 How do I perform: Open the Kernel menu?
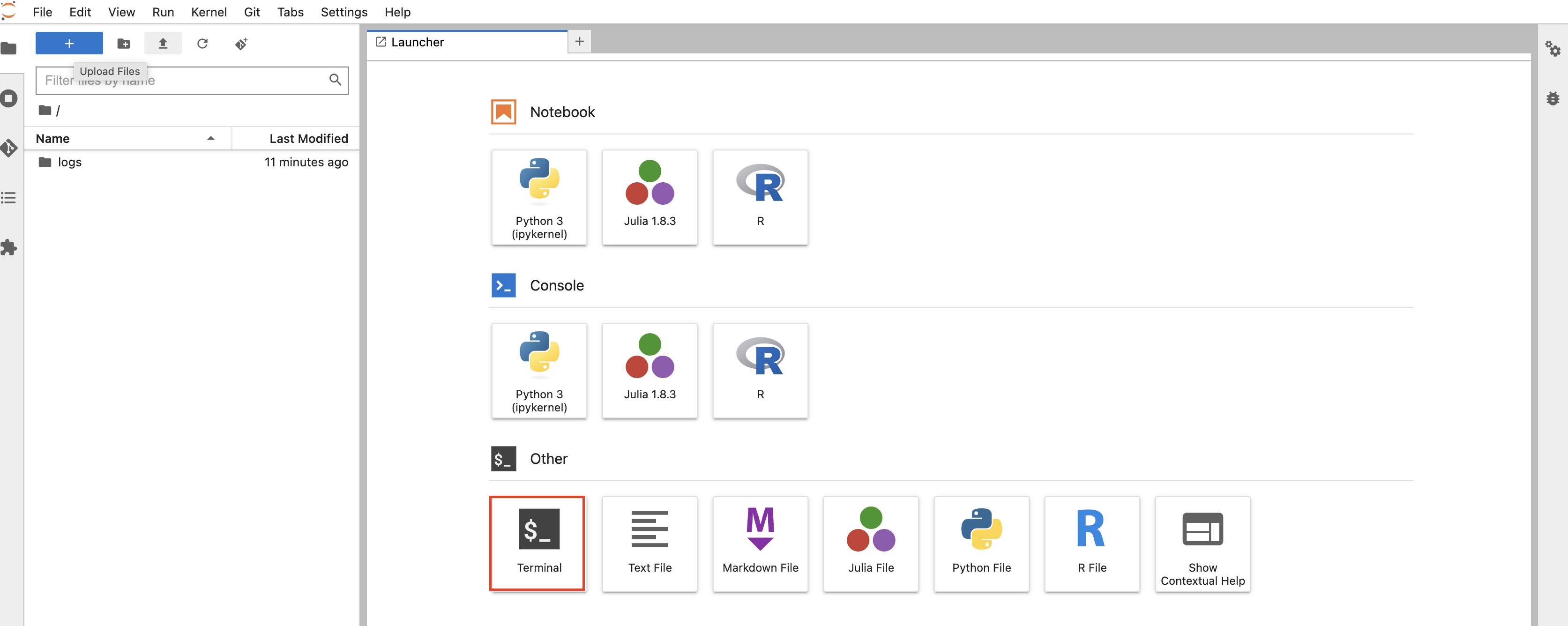pos(208,12)
